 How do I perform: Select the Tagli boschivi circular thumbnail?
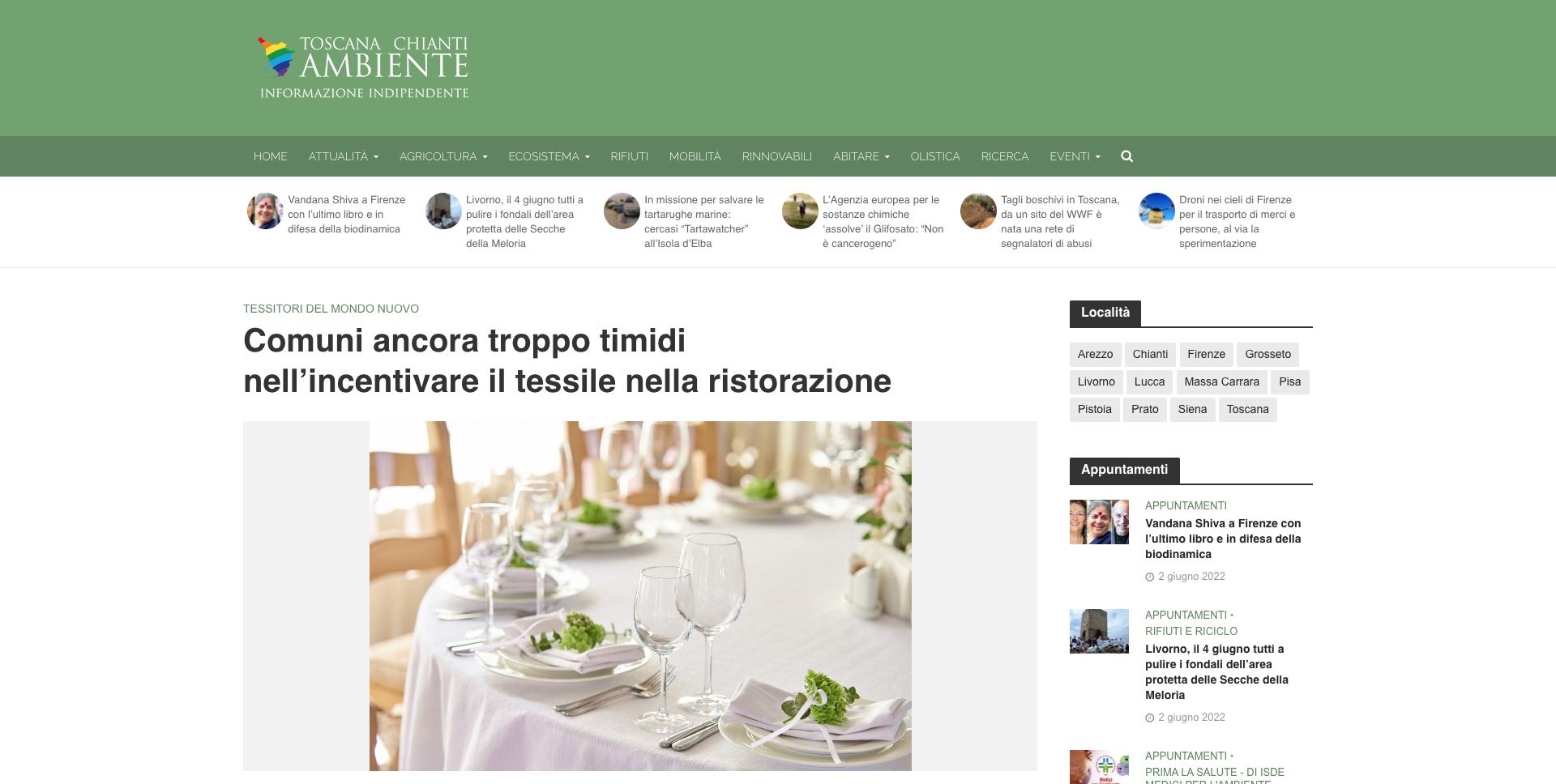tap(978, 211)
